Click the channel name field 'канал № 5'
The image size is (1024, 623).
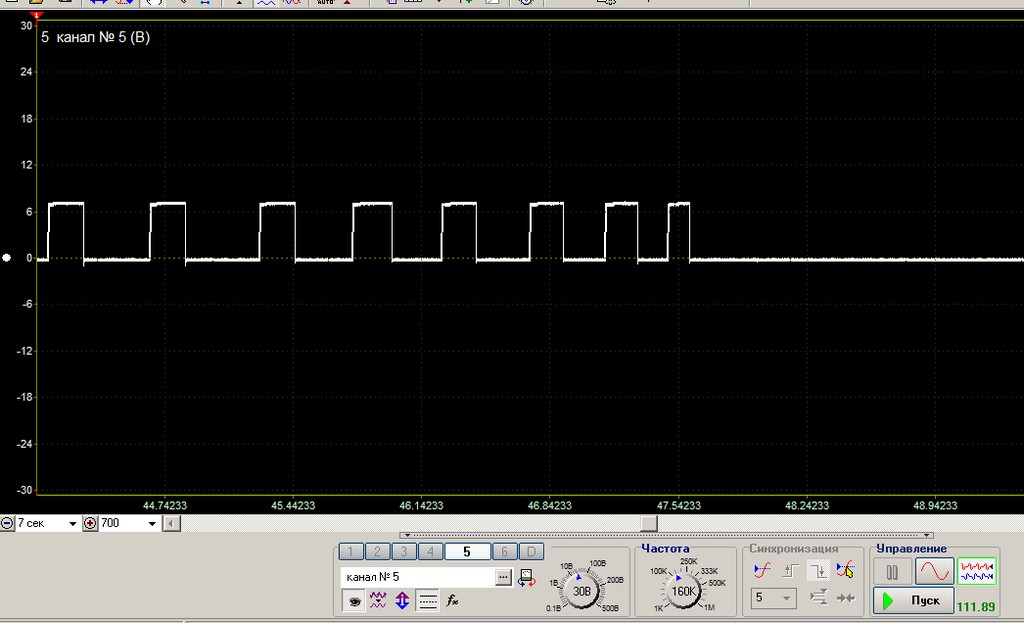pos(418,577)
